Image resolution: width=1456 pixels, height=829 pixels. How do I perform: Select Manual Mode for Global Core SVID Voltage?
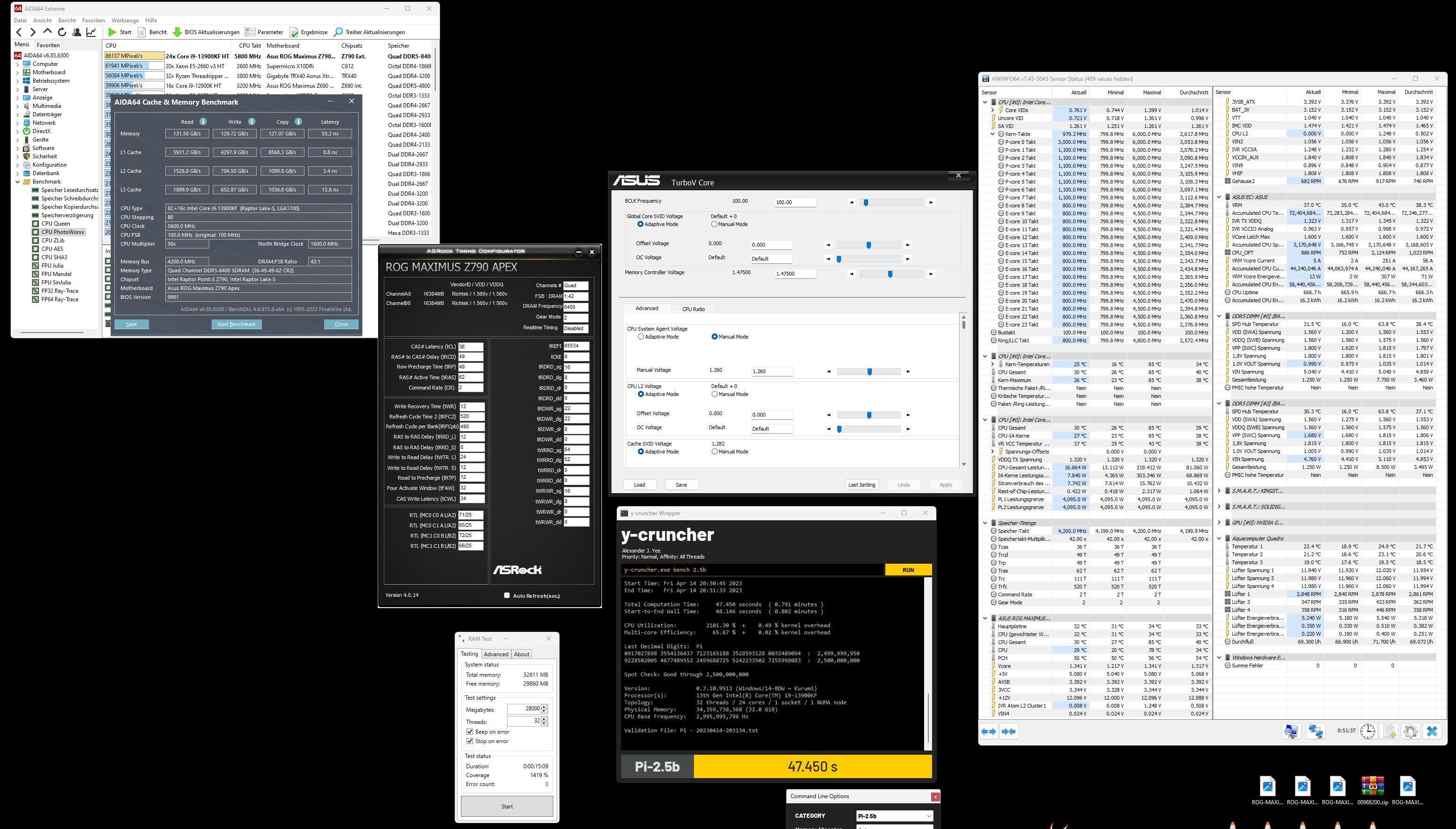point(714,224)
